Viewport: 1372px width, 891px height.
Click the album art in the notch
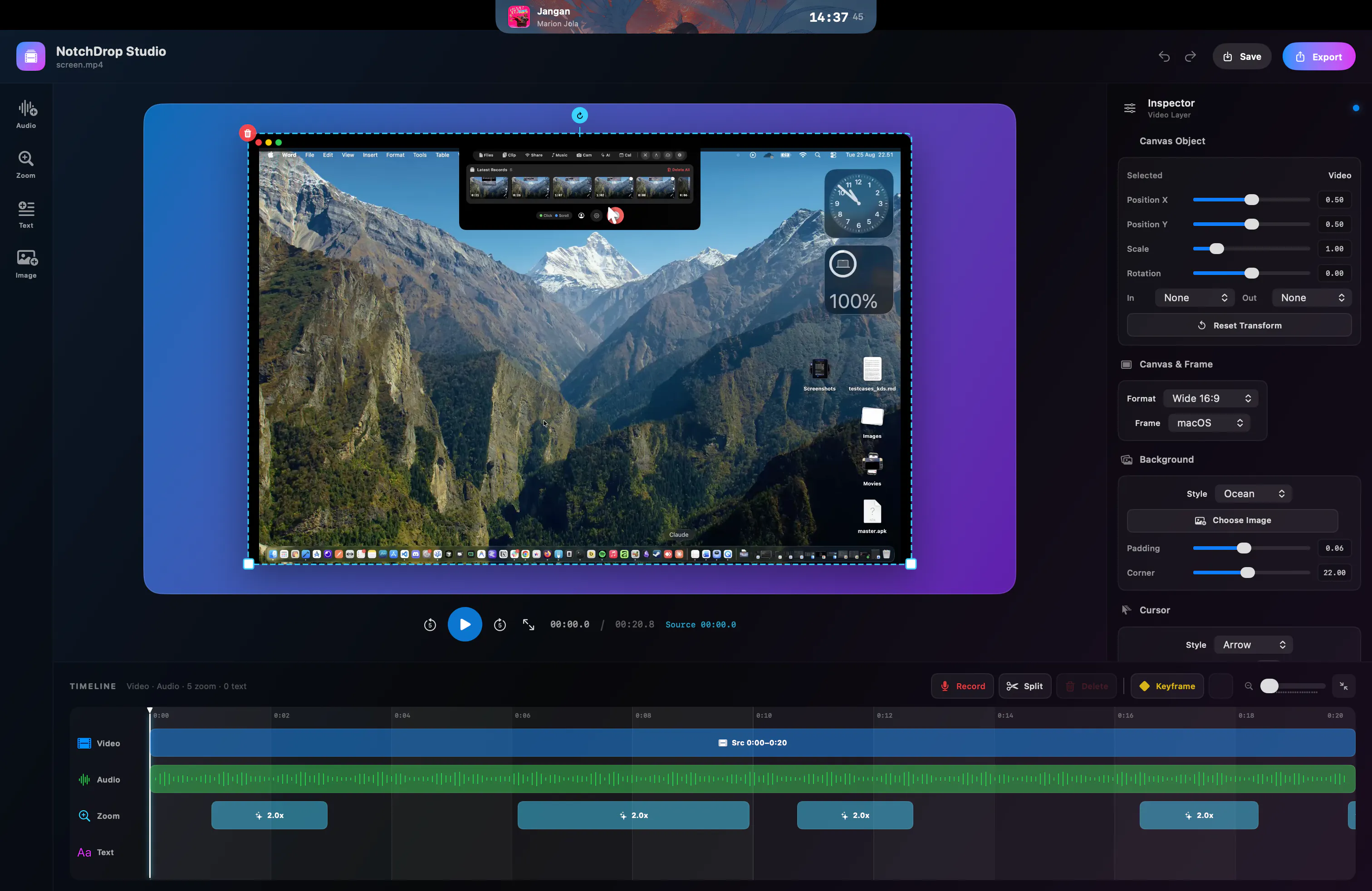519,17
